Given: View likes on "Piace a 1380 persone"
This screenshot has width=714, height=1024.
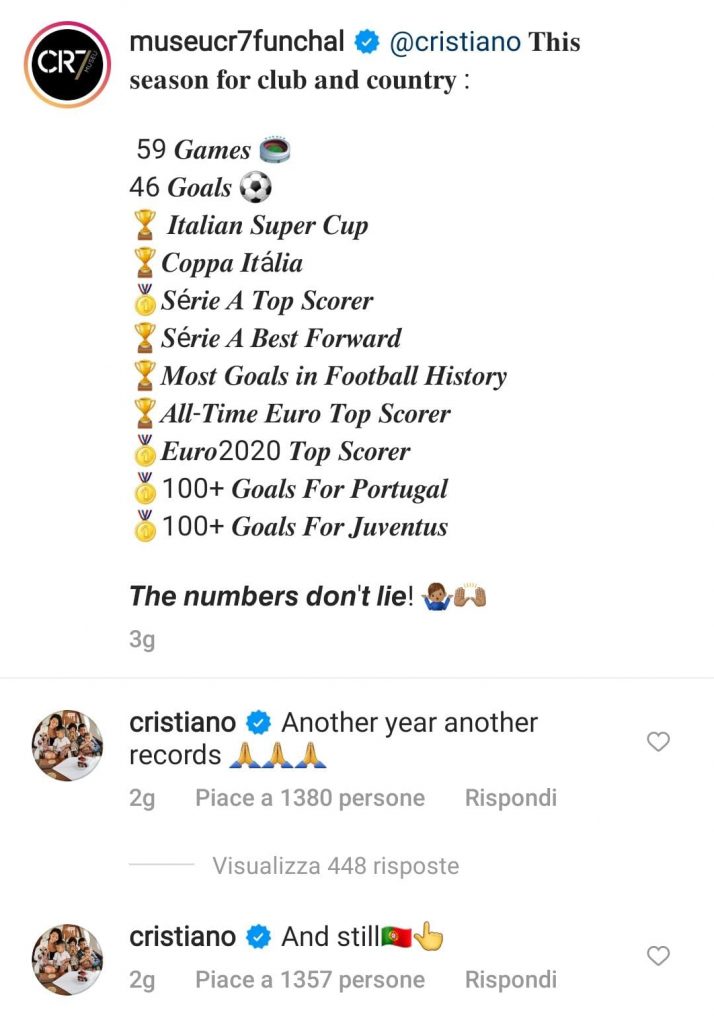Looking at the screenshot, I should [x=310, y=798].
